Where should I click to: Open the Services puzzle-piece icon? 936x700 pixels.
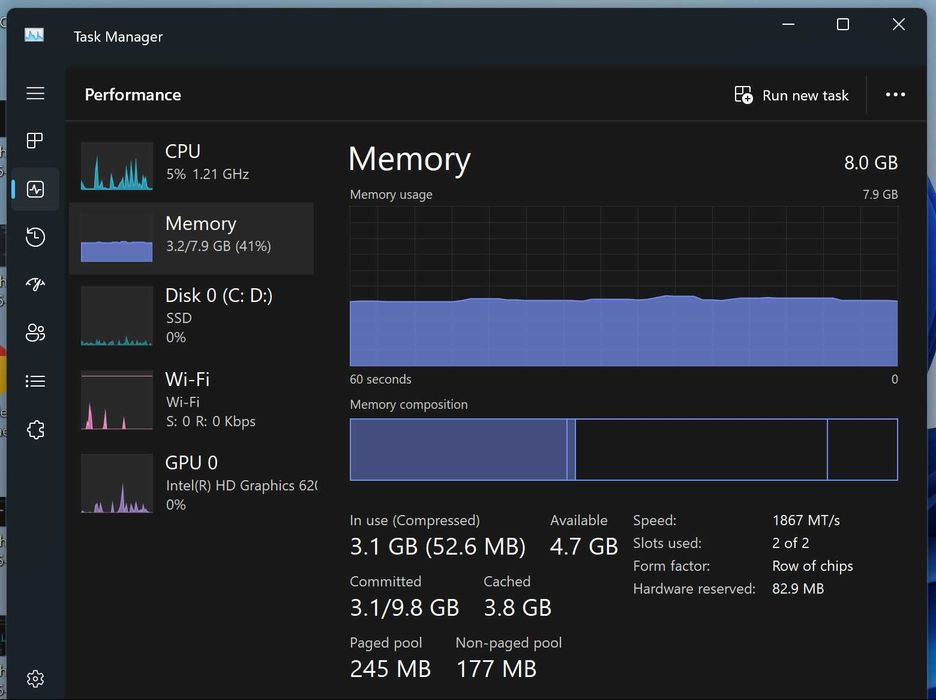(35, 429)
